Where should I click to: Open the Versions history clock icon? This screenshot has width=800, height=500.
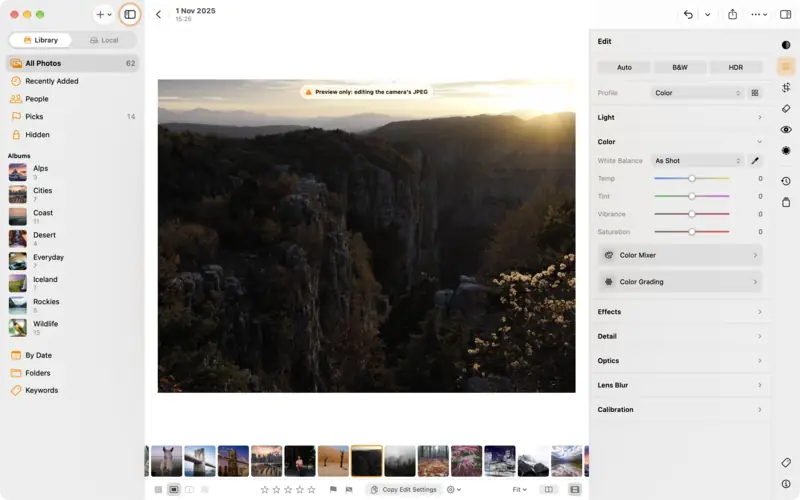786,181
